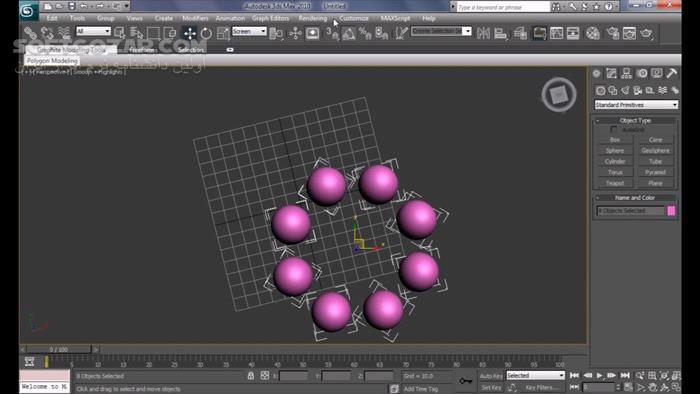
Task: Open Rendered Frame Window
Action: point(629,33)
